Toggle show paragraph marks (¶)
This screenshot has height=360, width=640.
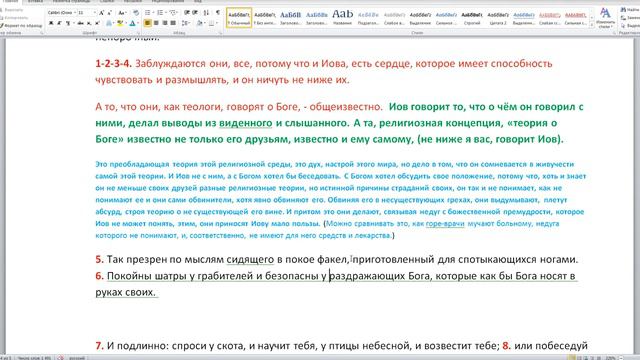point(218,13)
